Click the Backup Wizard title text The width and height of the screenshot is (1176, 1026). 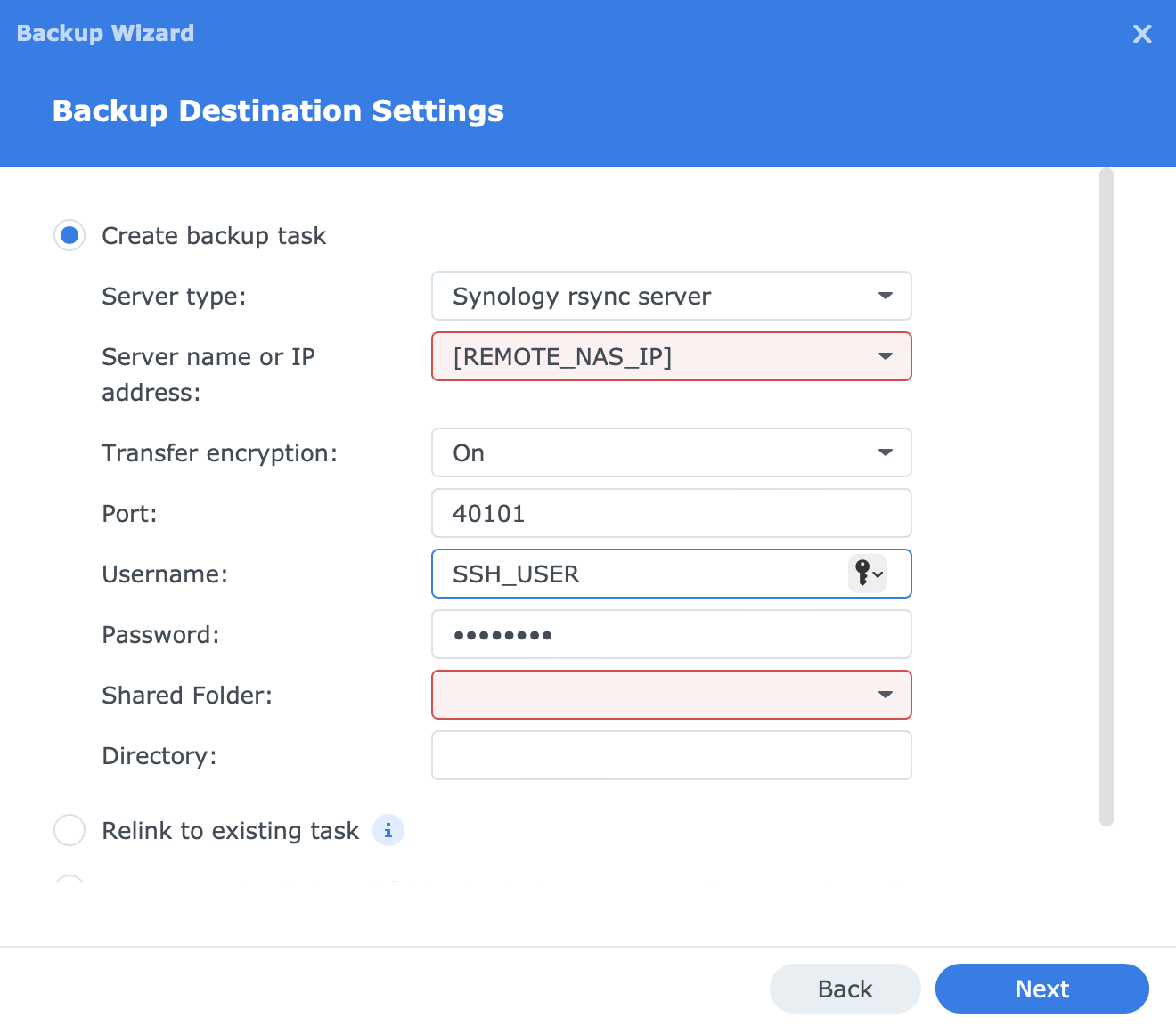pos(105,33)
